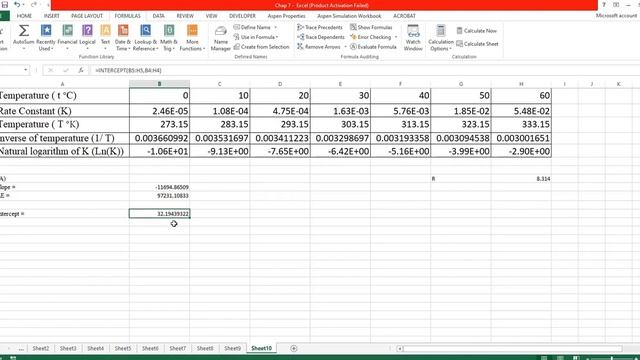640x360 pixels.
Task: Select cell with slope -11694.86509
Action: click(x=159, y=187)
